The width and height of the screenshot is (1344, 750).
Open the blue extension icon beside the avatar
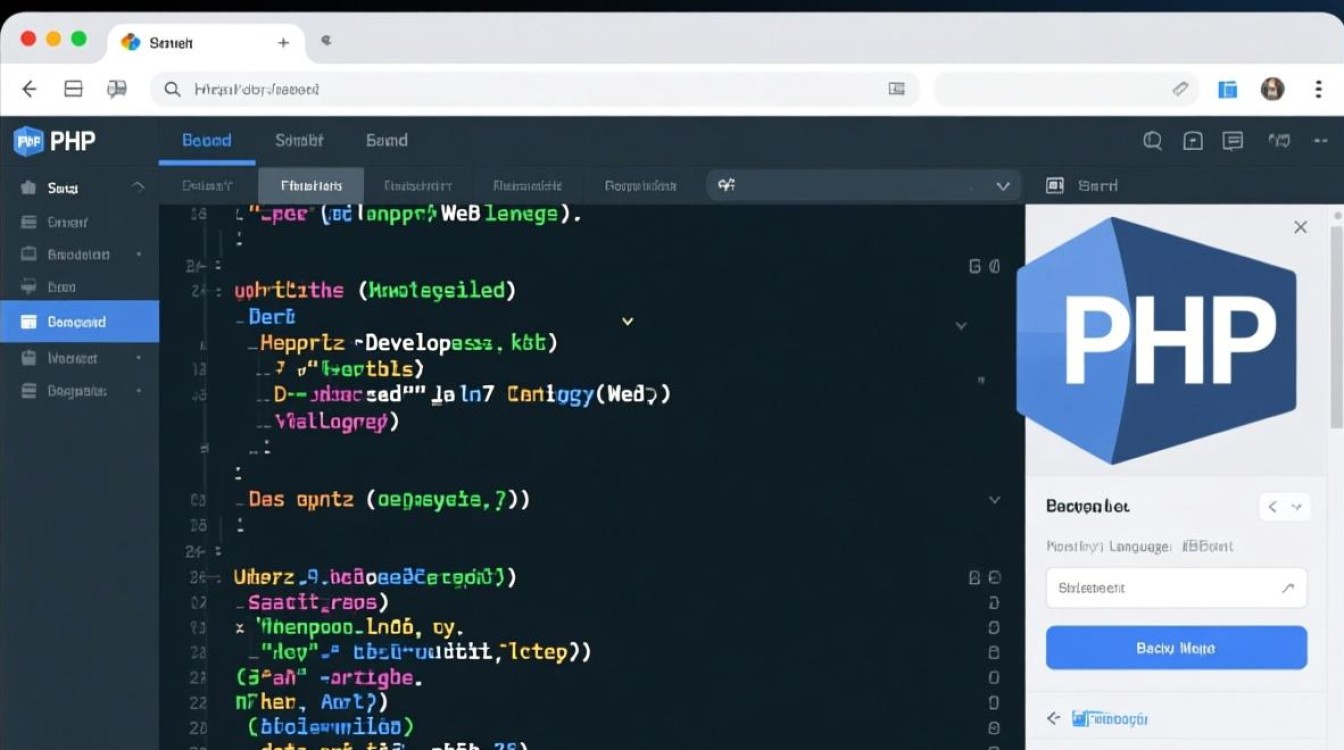pyautogui.click(x=1227, y=89)
